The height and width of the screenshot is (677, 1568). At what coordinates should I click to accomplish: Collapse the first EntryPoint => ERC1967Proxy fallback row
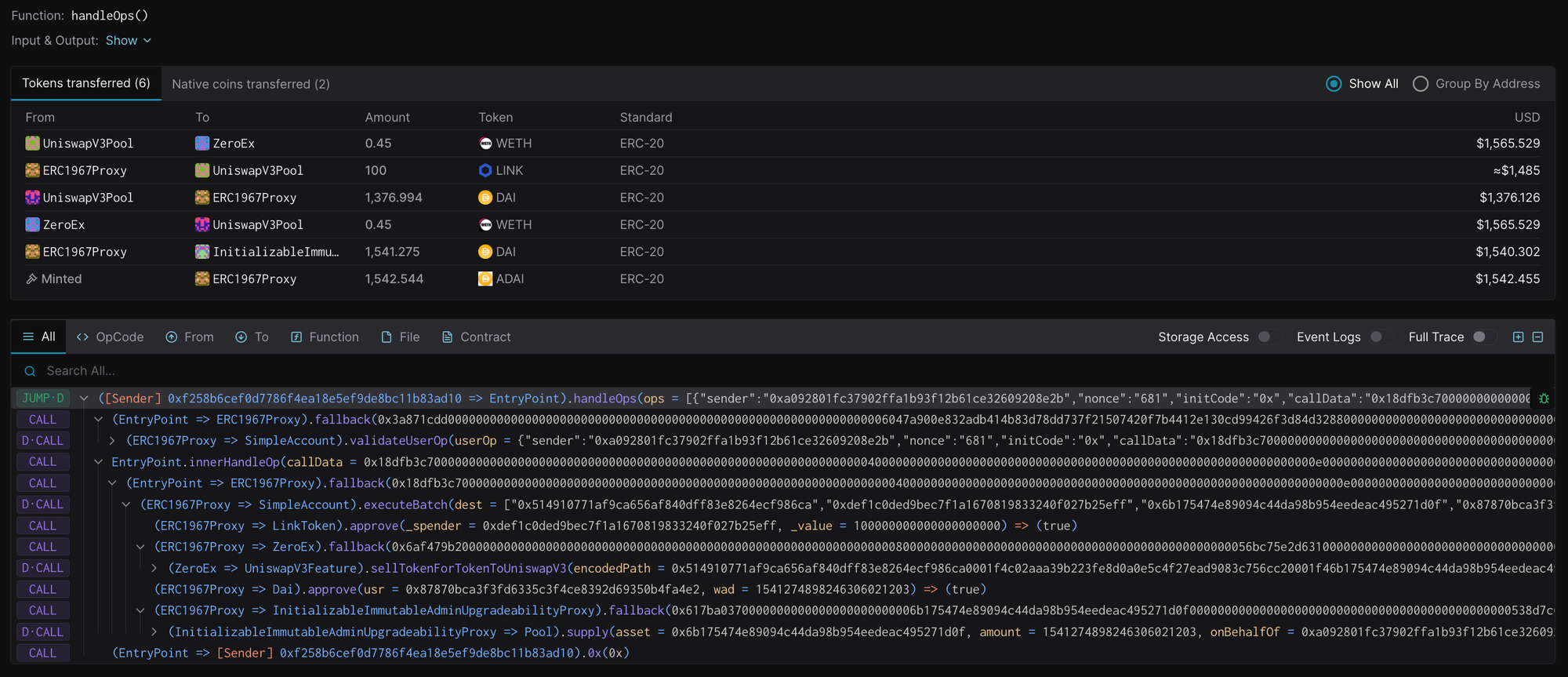click(98, 420)
